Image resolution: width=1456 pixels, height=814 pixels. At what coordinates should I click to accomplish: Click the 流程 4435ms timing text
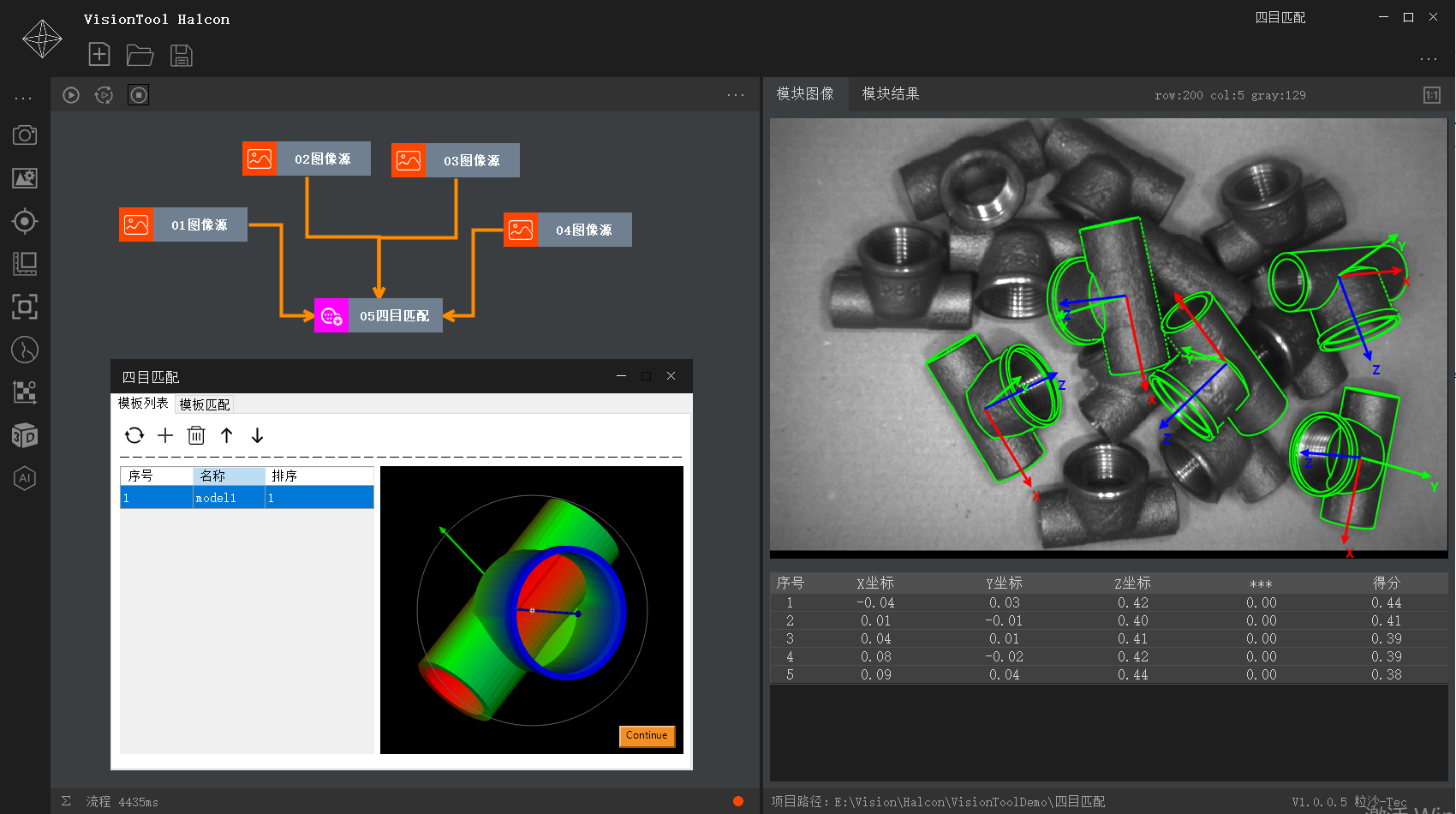pos(122,802)
